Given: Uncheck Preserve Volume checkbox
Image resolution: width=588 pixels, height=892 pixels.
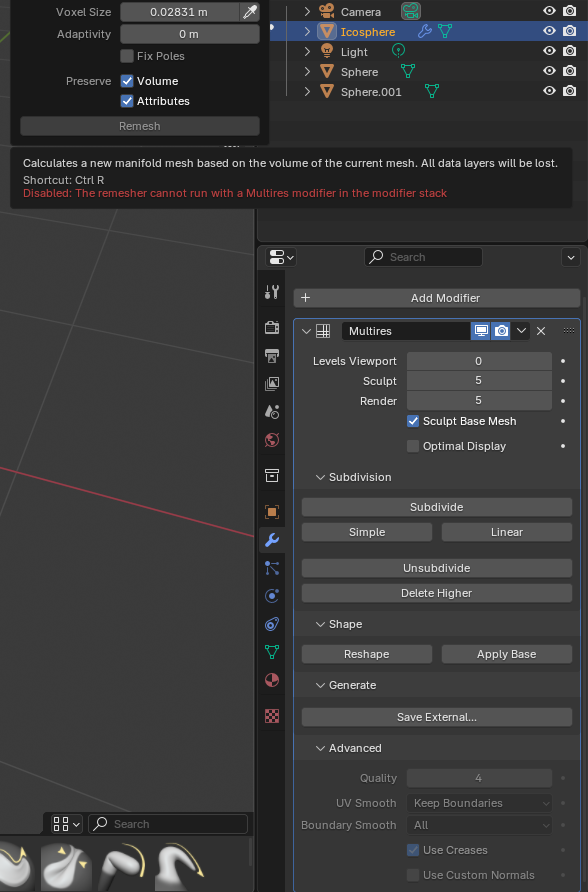Looking at the screenshot, I should pyautogui.click(x=127, y=81).
